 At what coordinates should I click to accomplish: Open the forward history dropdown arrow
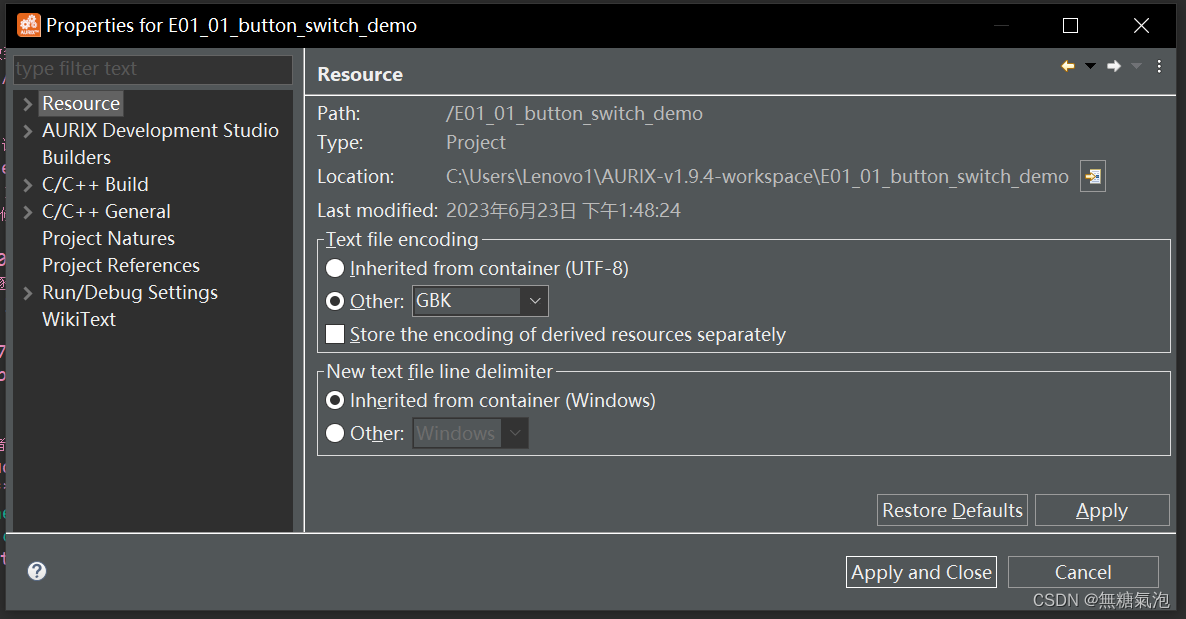tap(1136, 67)
